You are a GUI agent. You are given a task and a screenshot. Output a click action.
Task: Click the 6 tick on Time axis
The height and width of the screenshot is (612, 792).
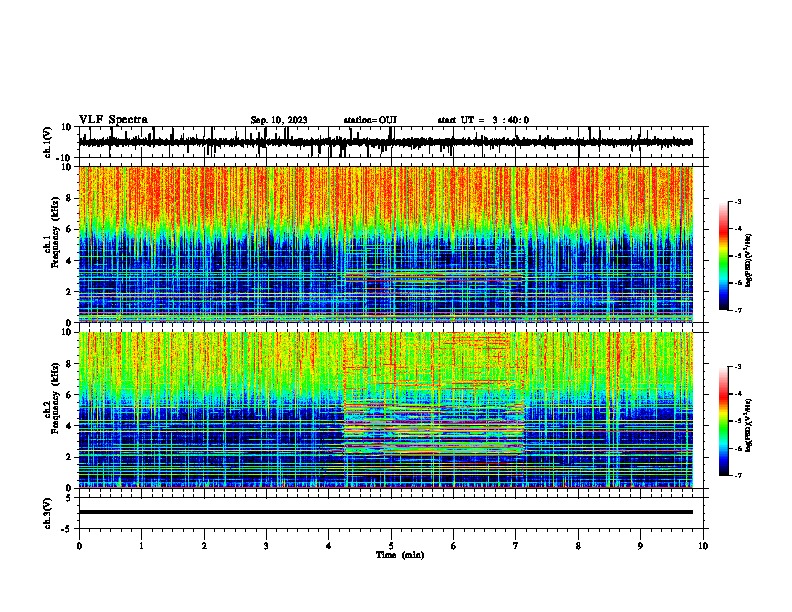click(x=454, y=546)
